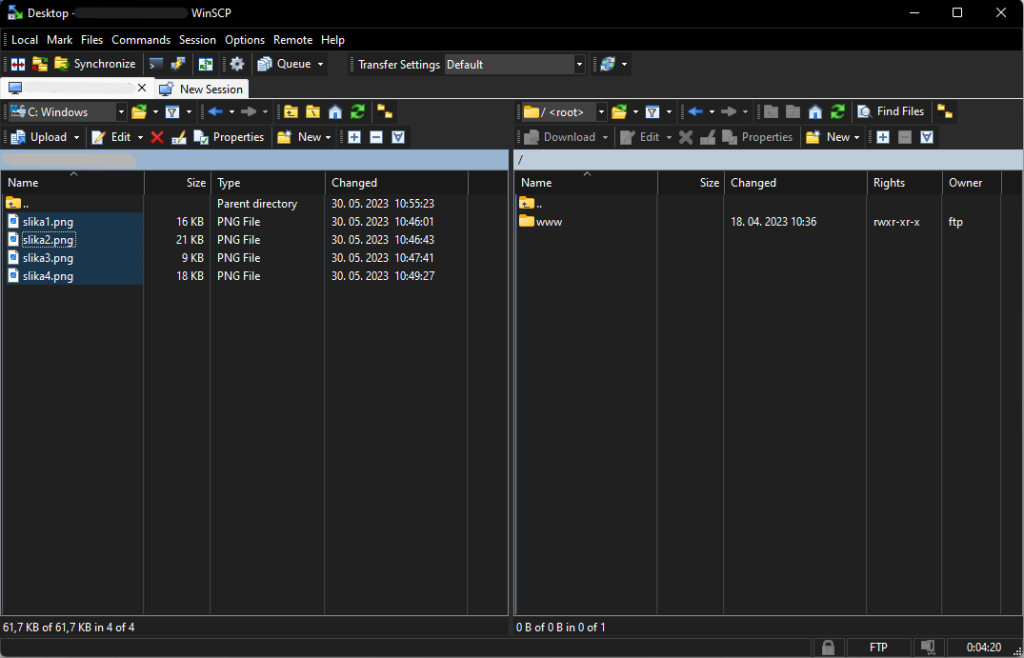Click the FTP protocol status indicator

point(878,648)
